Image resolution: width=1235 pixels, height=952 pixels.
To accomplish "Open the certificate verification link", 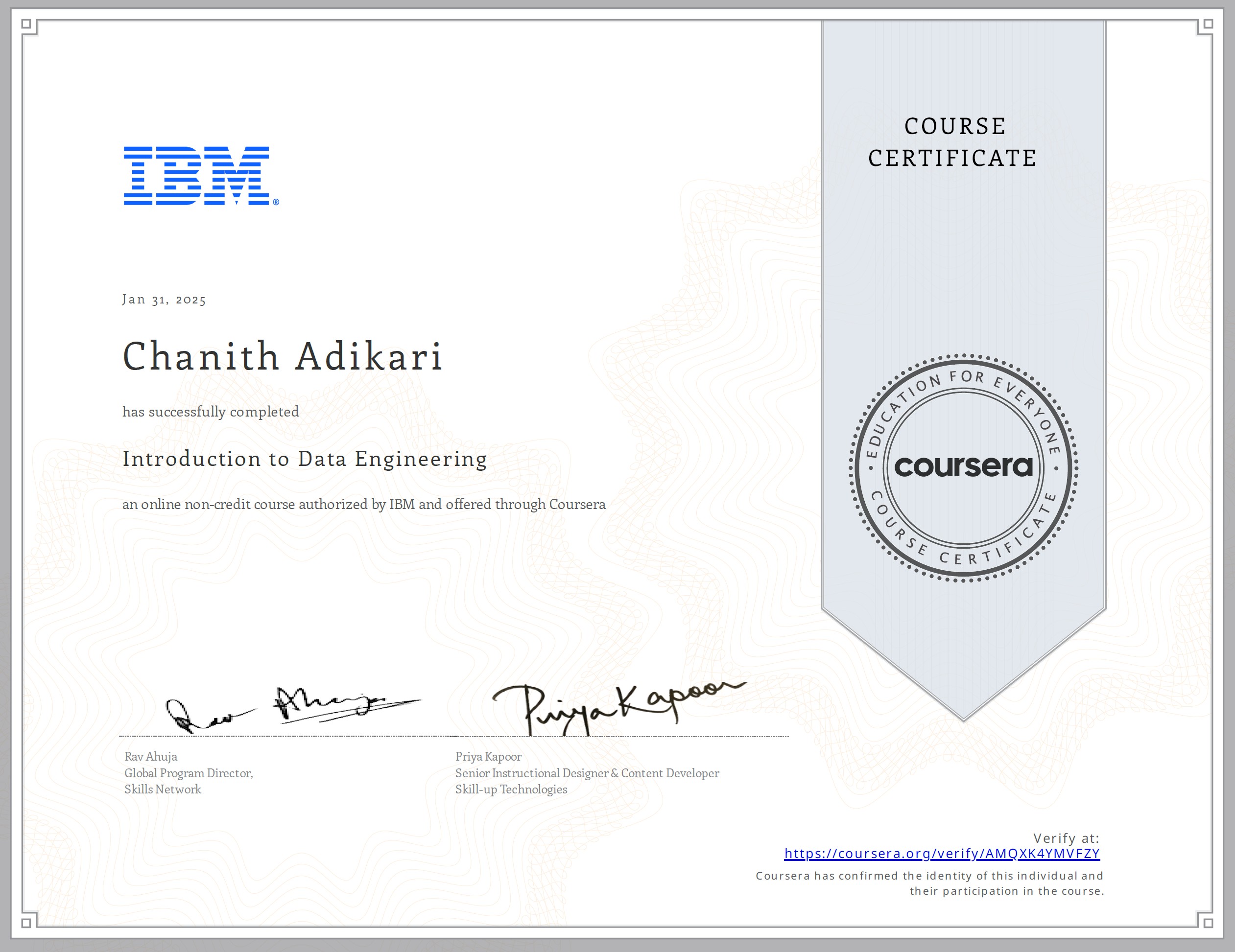I will pyautogui.click(x=942, y=854).
